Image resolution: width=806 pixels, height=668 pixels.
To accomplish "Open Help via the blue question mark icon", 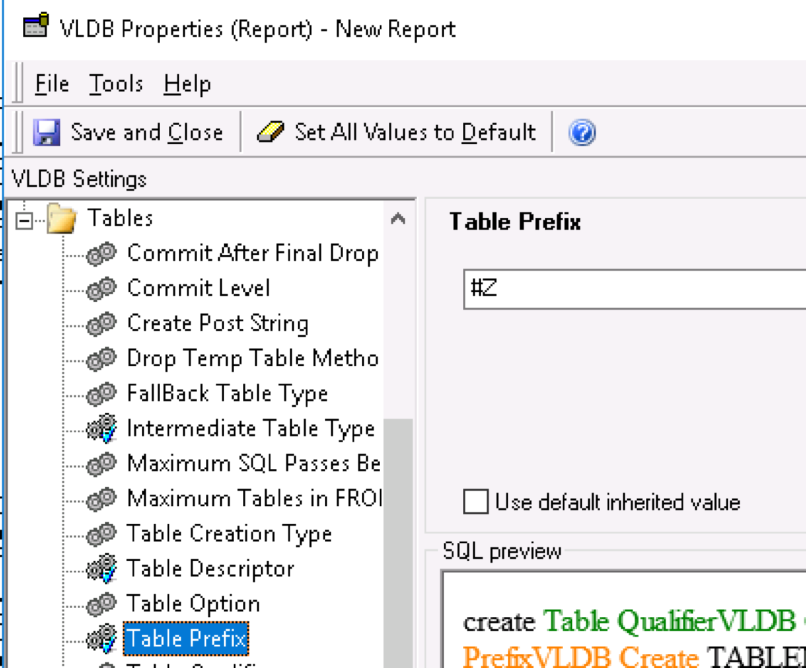I will [583, 131].
